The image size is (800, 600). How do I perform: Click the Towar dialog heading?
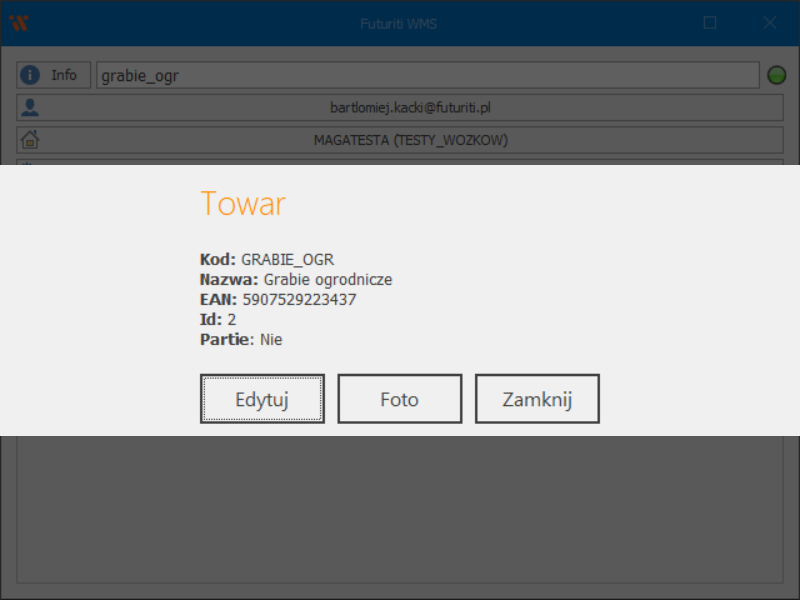[x=243, y=204]
